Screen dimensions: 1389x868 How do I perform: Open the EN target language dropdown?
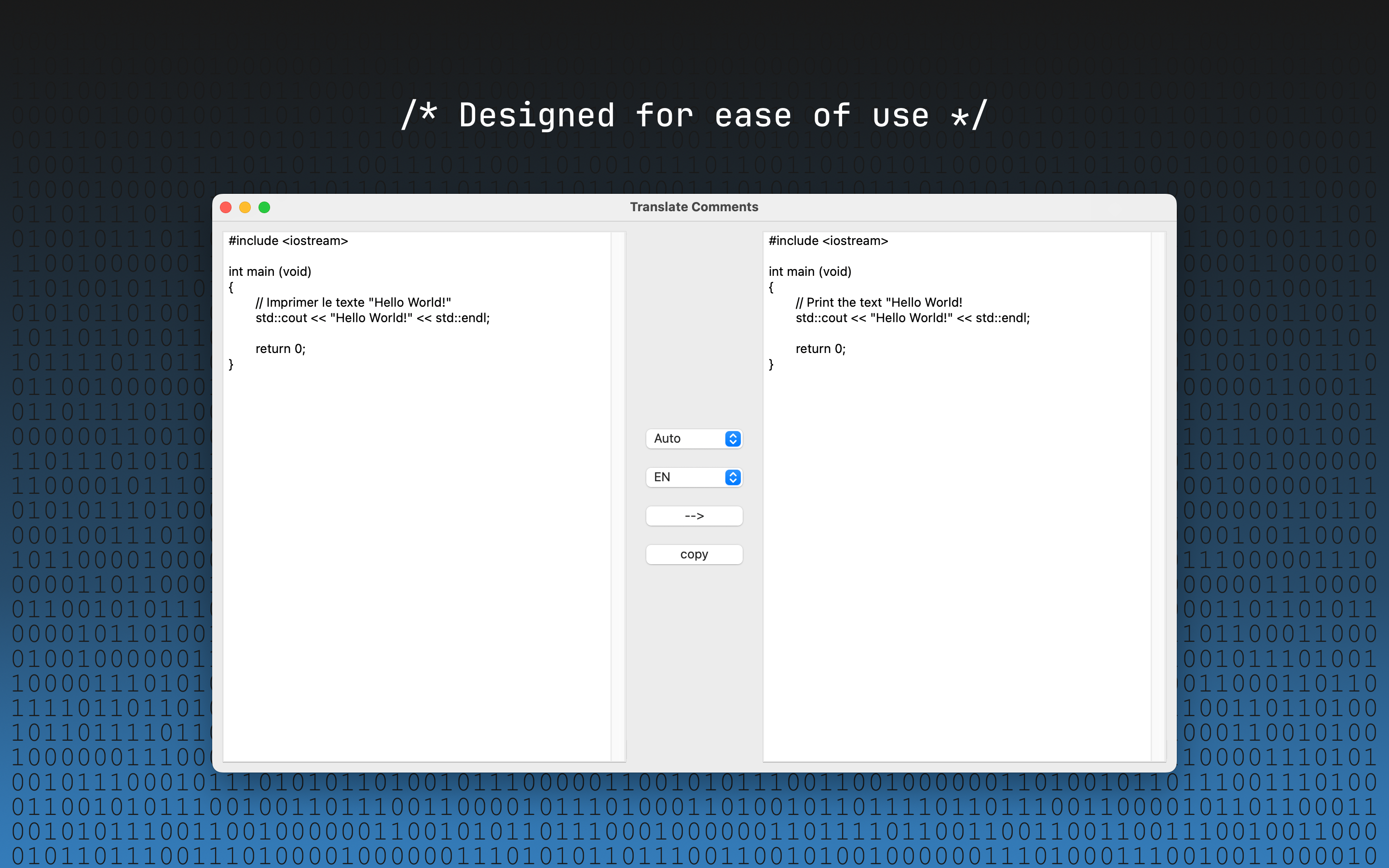click(x=694, y=477)
